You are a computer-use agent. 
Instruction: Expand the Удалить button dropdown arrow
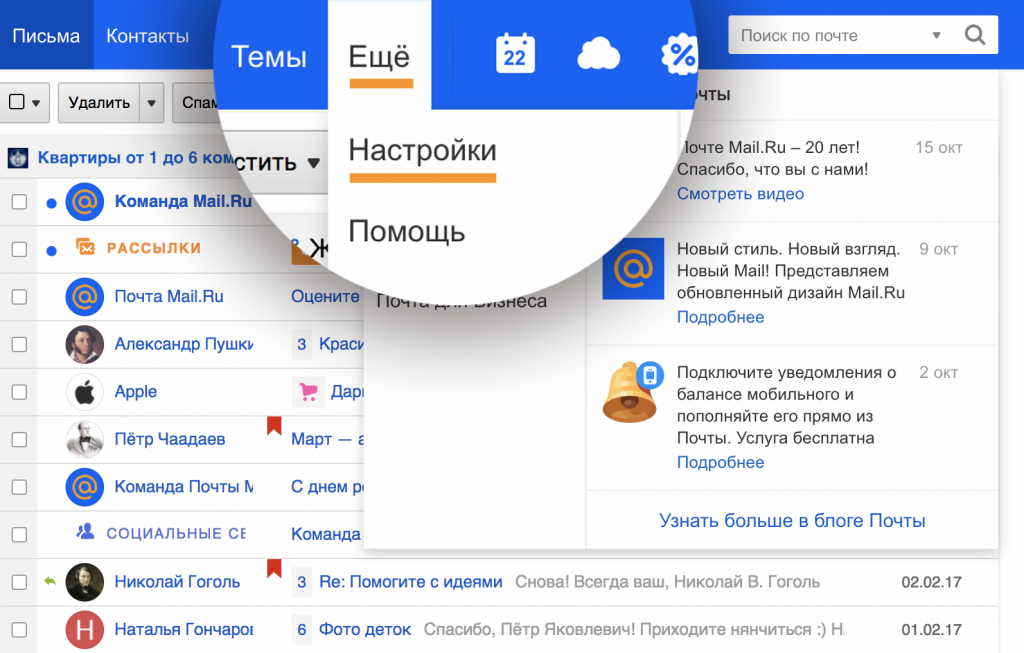(151, 102)
